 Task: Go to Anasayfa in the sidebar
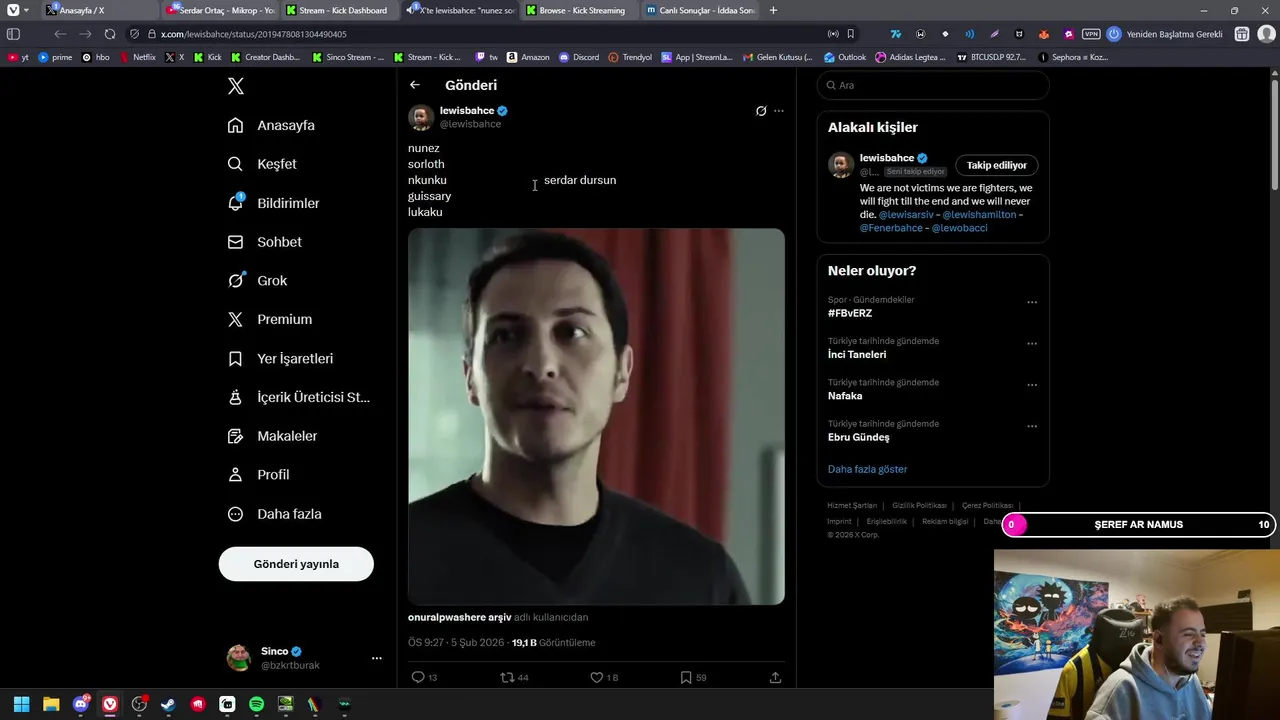271,125
